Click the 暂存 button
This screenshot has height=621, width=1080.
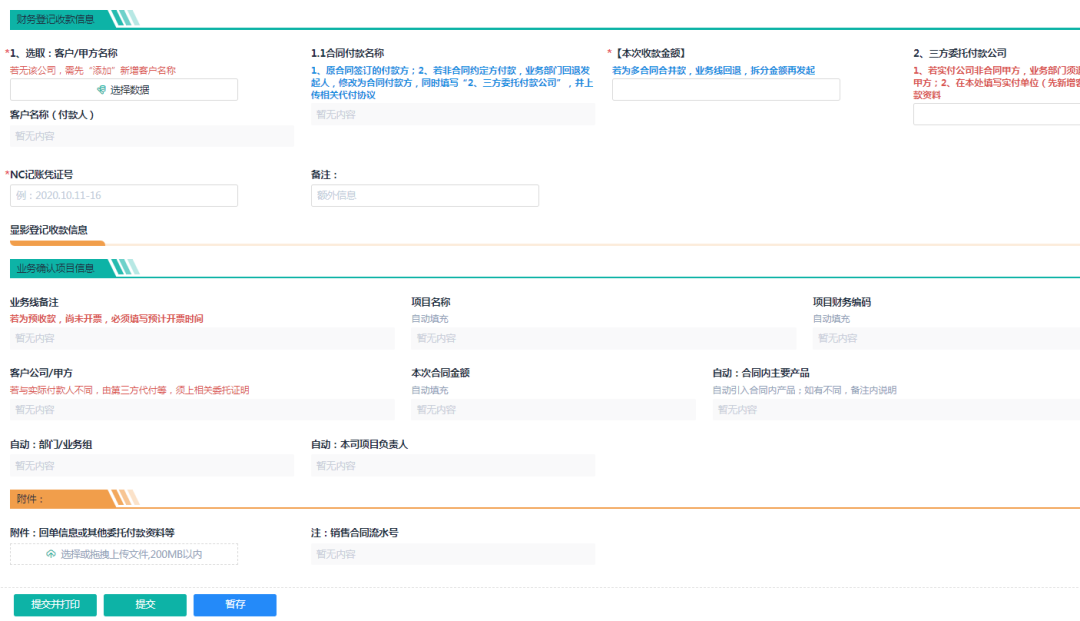point(235,604)
